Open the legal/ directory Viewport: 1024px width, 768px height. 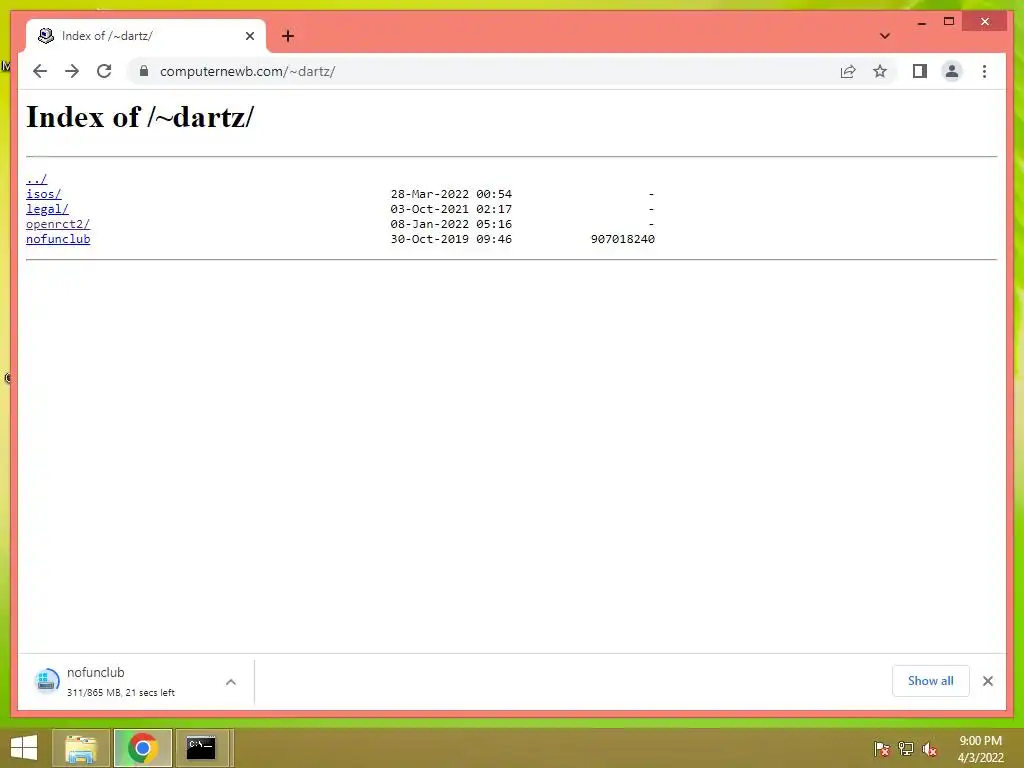(x=47, y=209)
